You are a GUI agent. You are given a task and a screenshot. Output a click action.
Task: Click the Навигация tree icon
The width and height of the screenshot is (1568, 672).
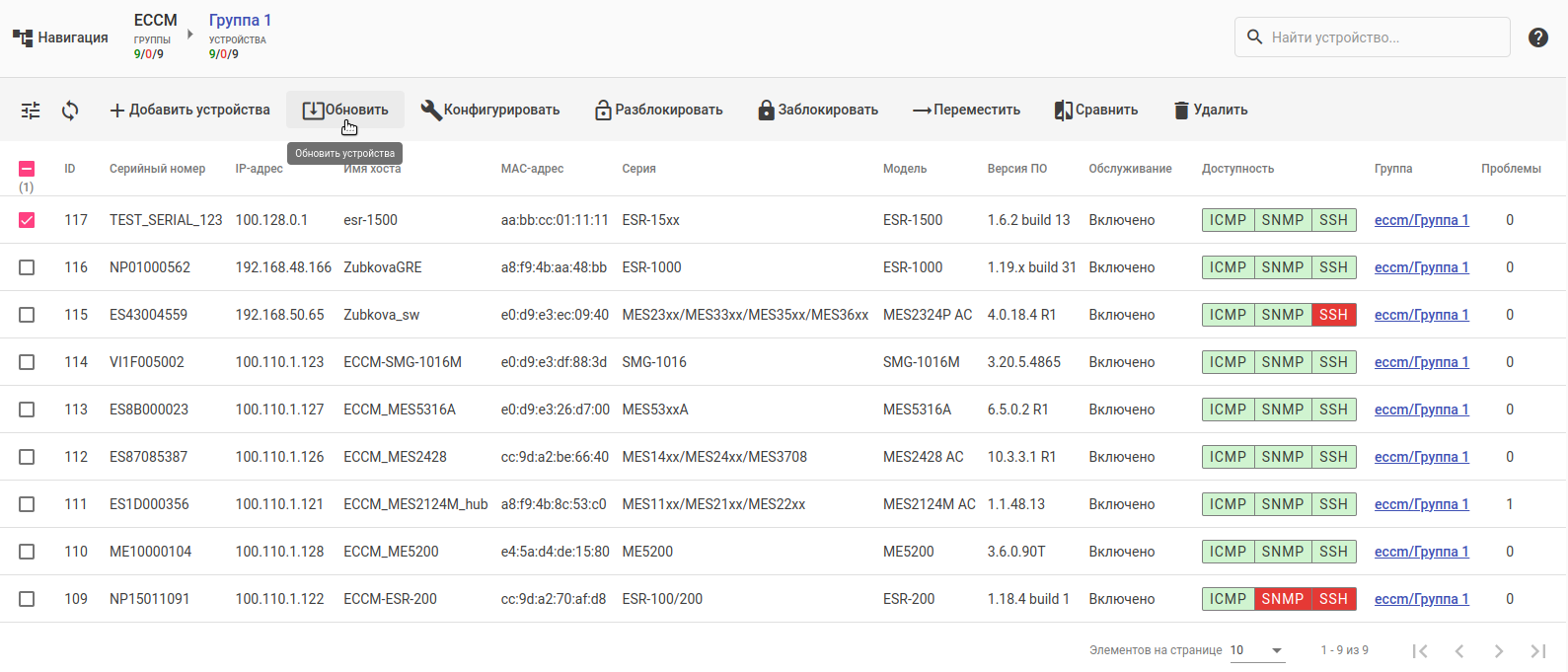coord(23,37)
